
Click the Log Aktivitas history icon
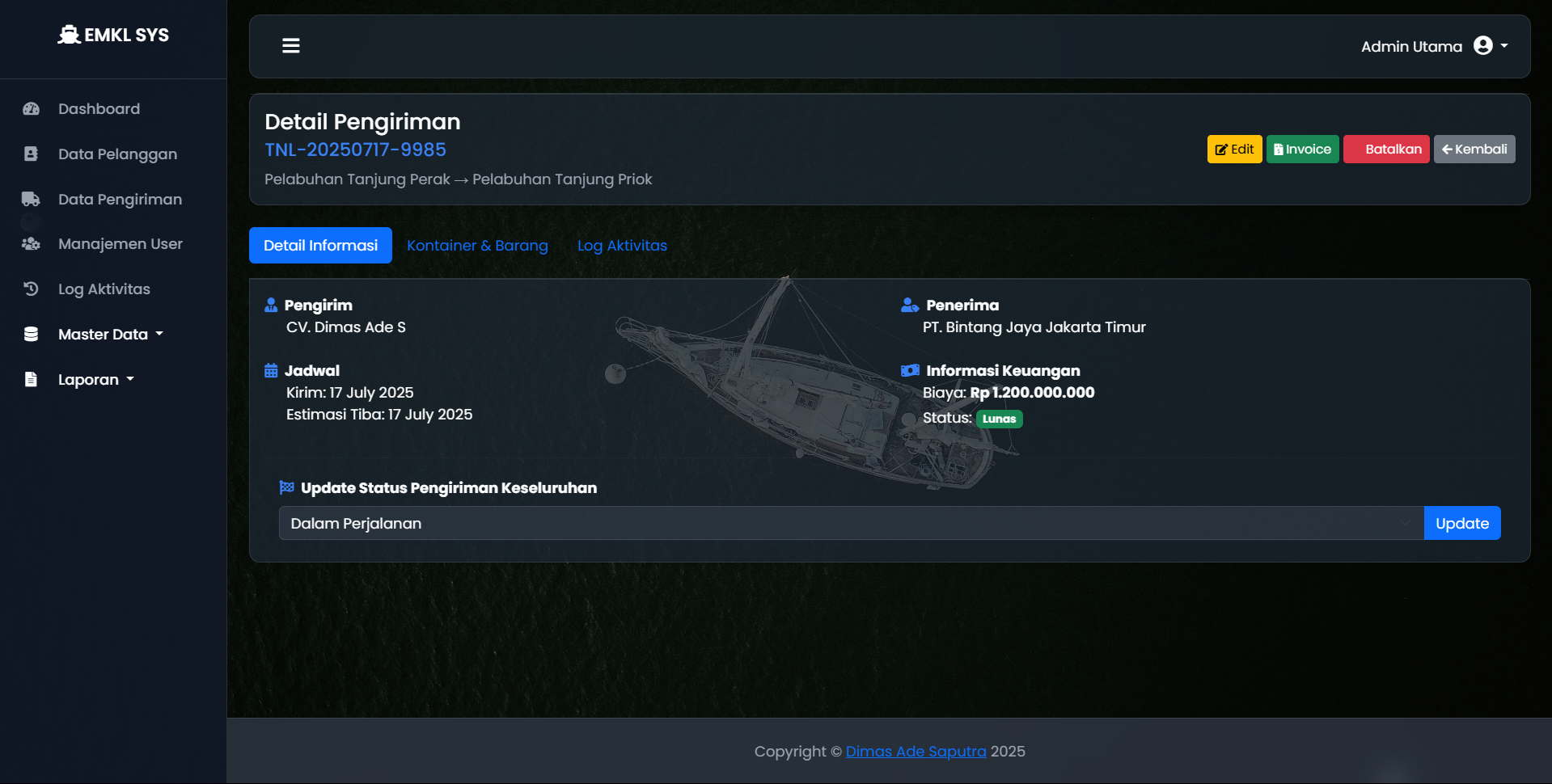[31, 289]
